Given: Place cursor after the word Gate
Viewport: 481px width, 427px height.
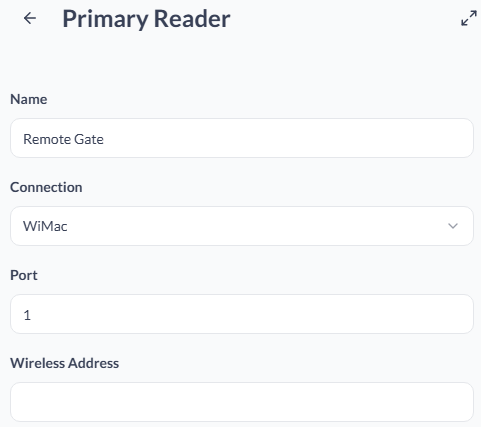Looking at the screenshot, I should [105, 139].
